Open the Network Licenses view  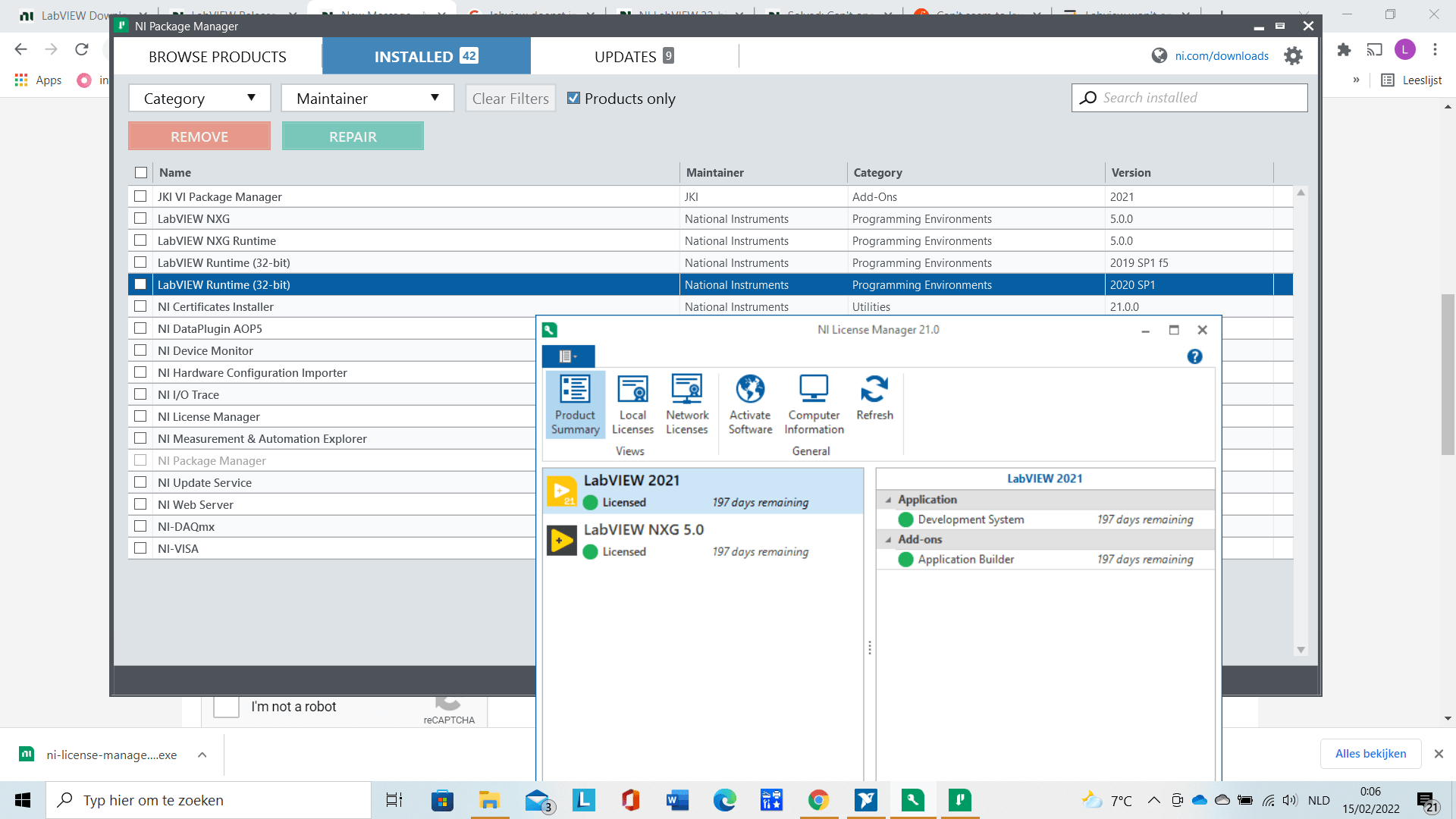pyautogui.click(x=687, y=404)
